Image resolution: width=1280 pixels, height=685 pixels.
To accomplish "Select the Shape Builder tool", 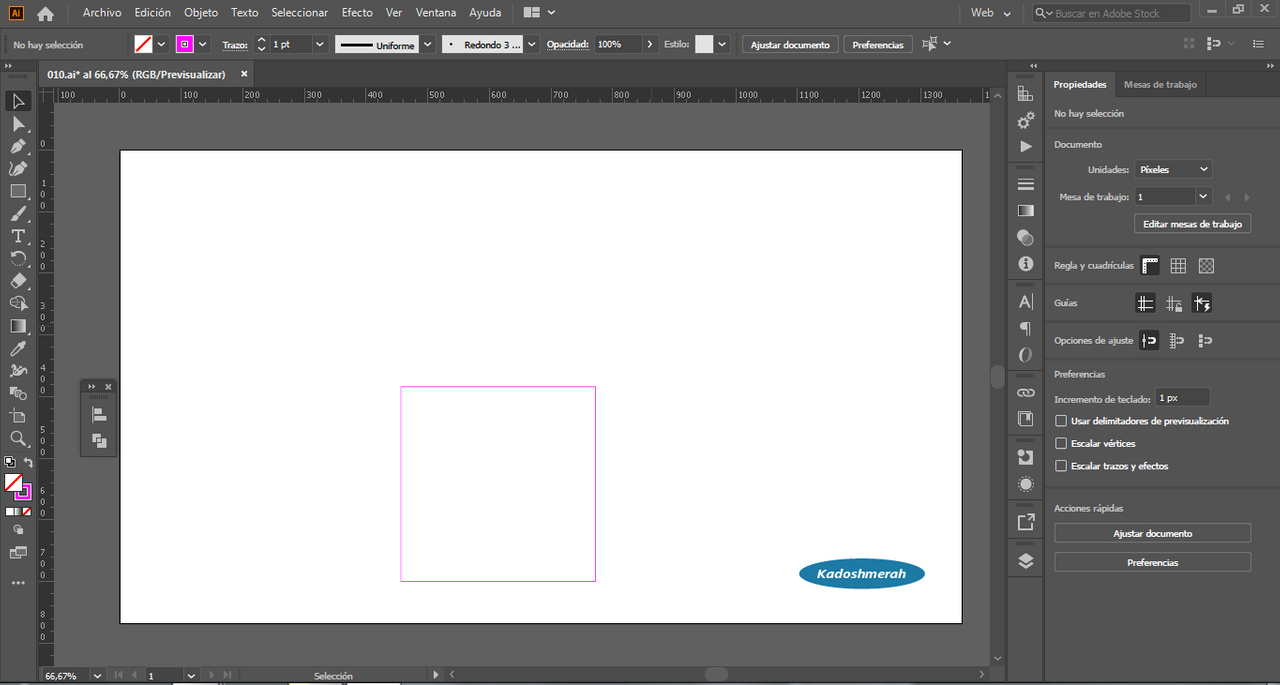I will point(18,303).
